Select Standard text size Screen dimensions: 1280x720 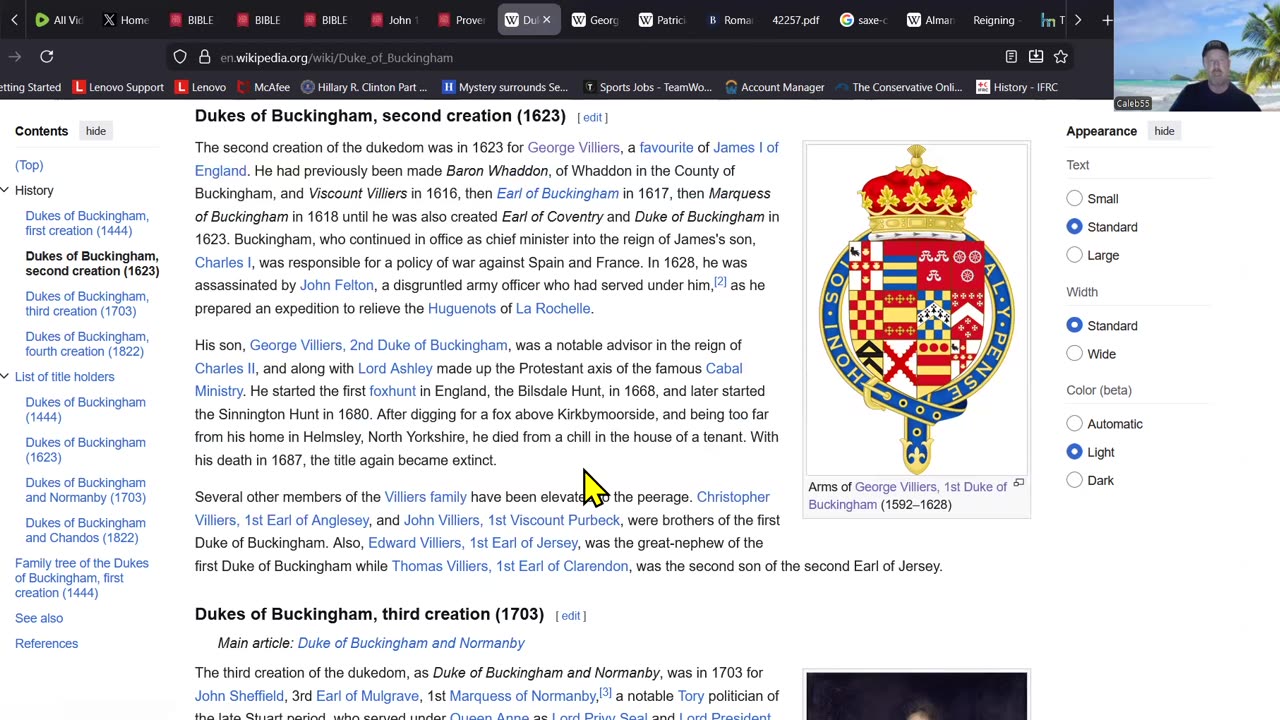1074,227
